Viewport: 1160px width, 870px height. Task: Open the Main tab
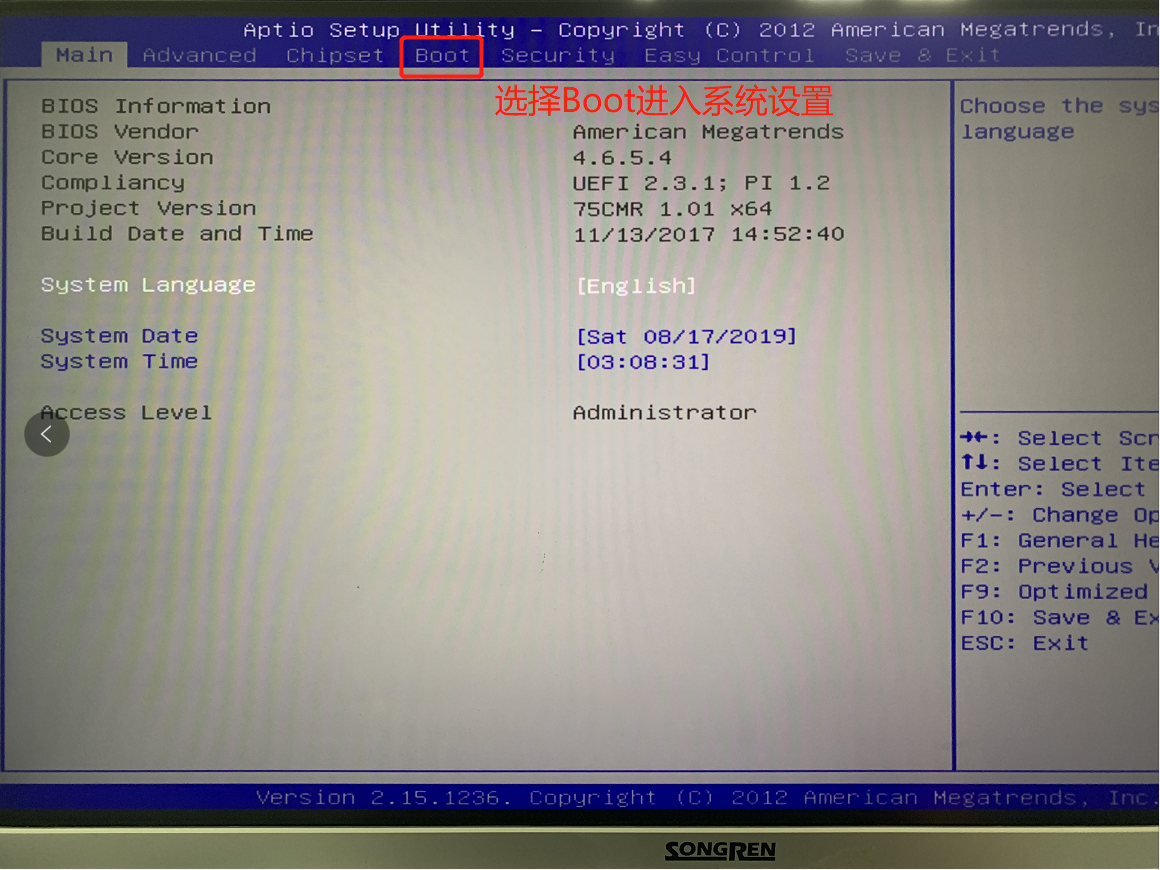[84, 55]
